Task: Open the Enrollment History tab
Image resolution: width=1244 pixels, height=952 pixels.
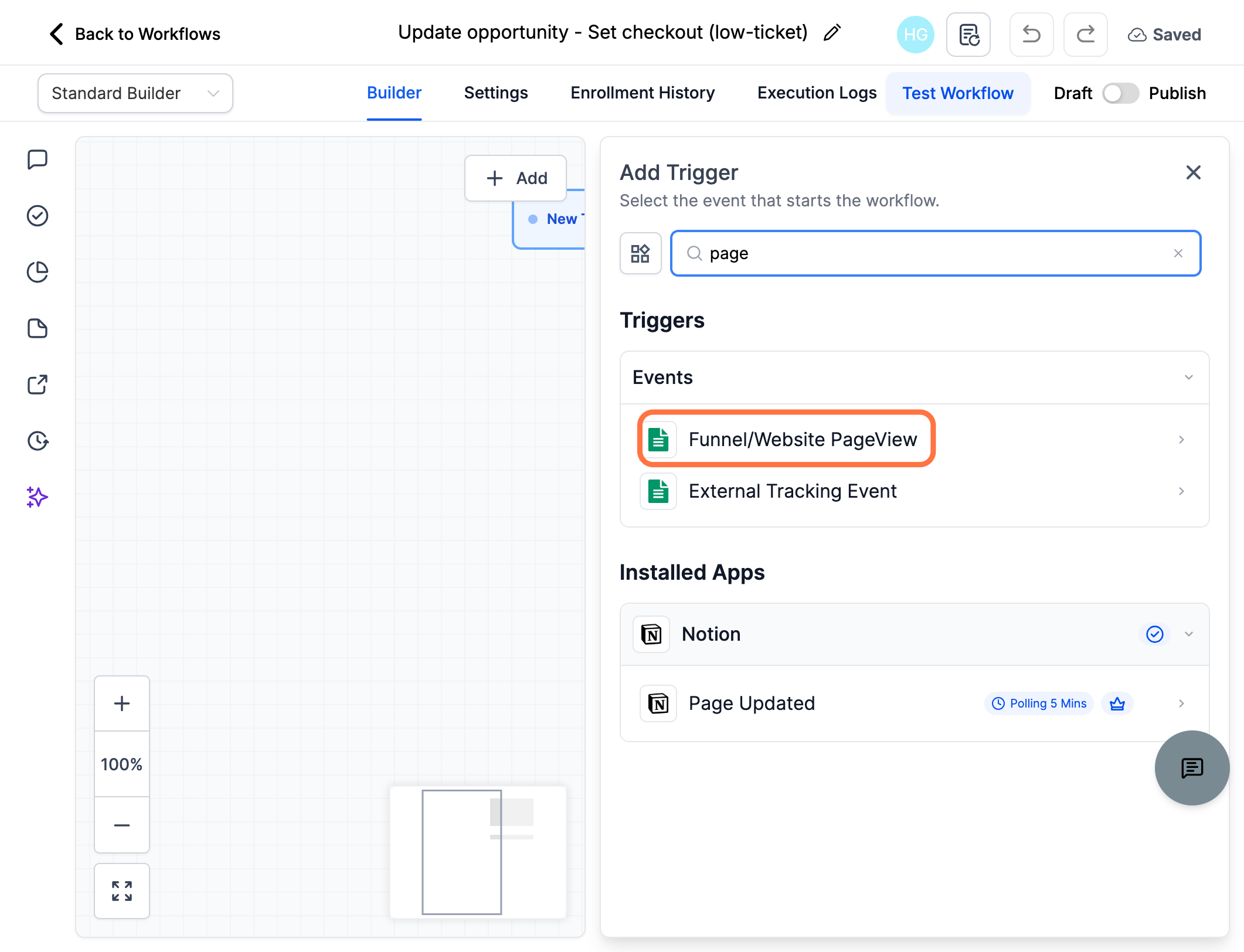Action: tap(643, 93)
